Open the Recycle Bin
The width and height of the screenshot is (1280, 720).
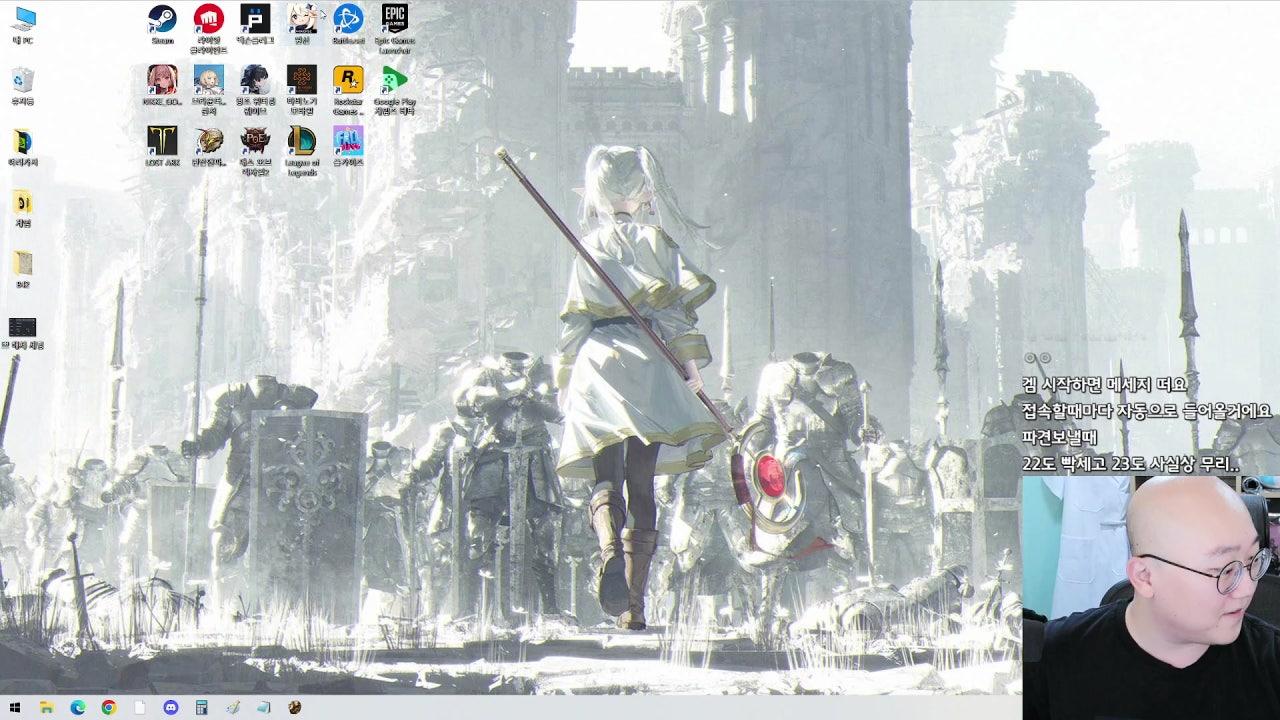pyautogui.click(x=22, y=86)
